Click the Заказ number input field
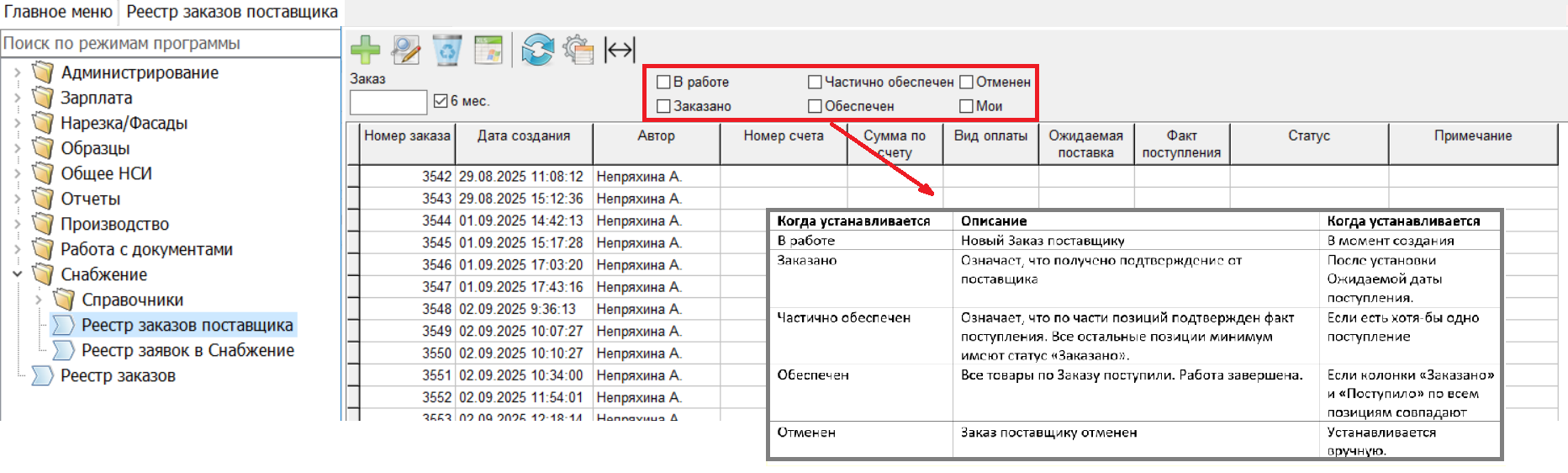Screen dimensions: 1568x473 pyautogui.click(x=388, y=102)
